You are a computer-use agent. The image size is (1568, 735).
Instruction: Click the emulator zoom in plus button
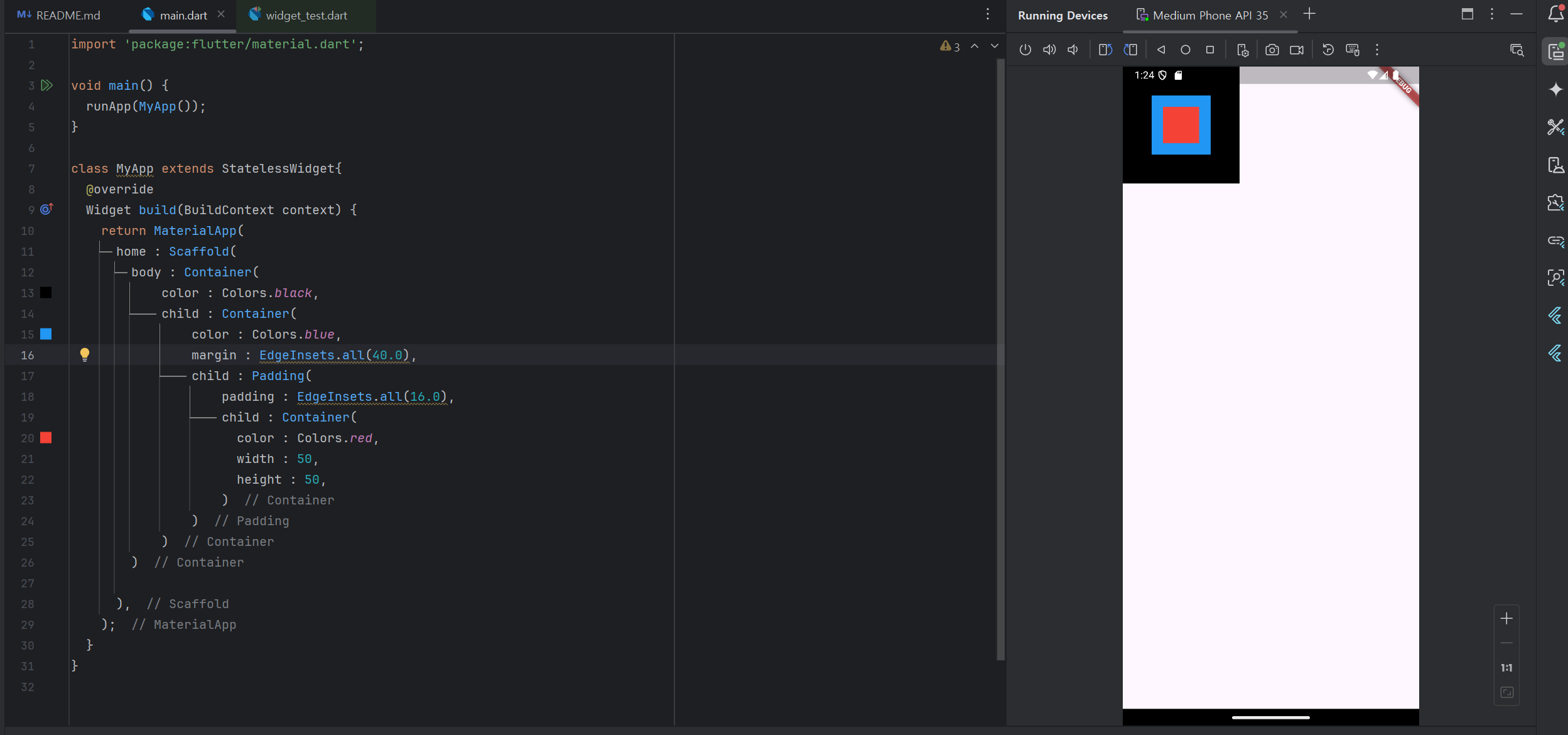point(1506,619)
